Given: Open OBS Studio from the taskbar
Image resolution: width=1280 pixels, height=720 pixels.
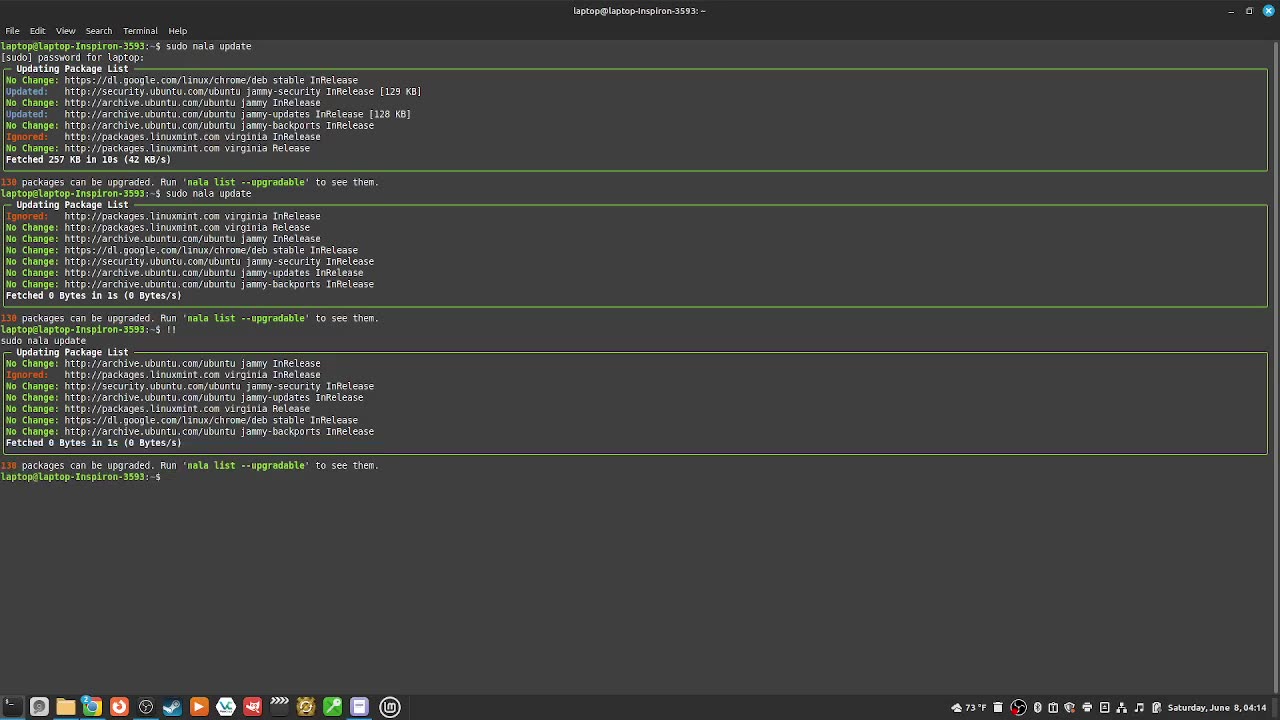Looking at the screenshot, I should [145, 706].
